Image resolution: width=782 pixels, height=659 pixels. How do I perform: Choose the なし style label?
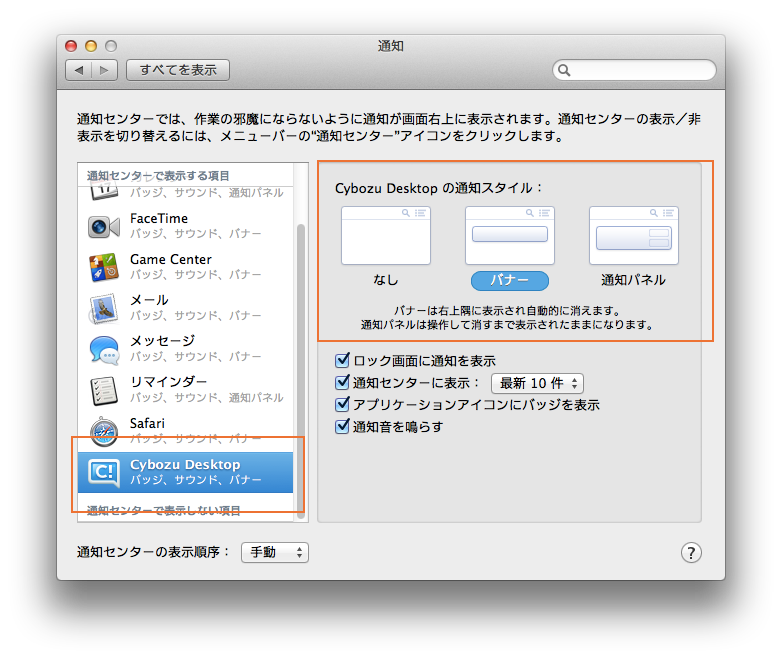[x=386, y=280]
